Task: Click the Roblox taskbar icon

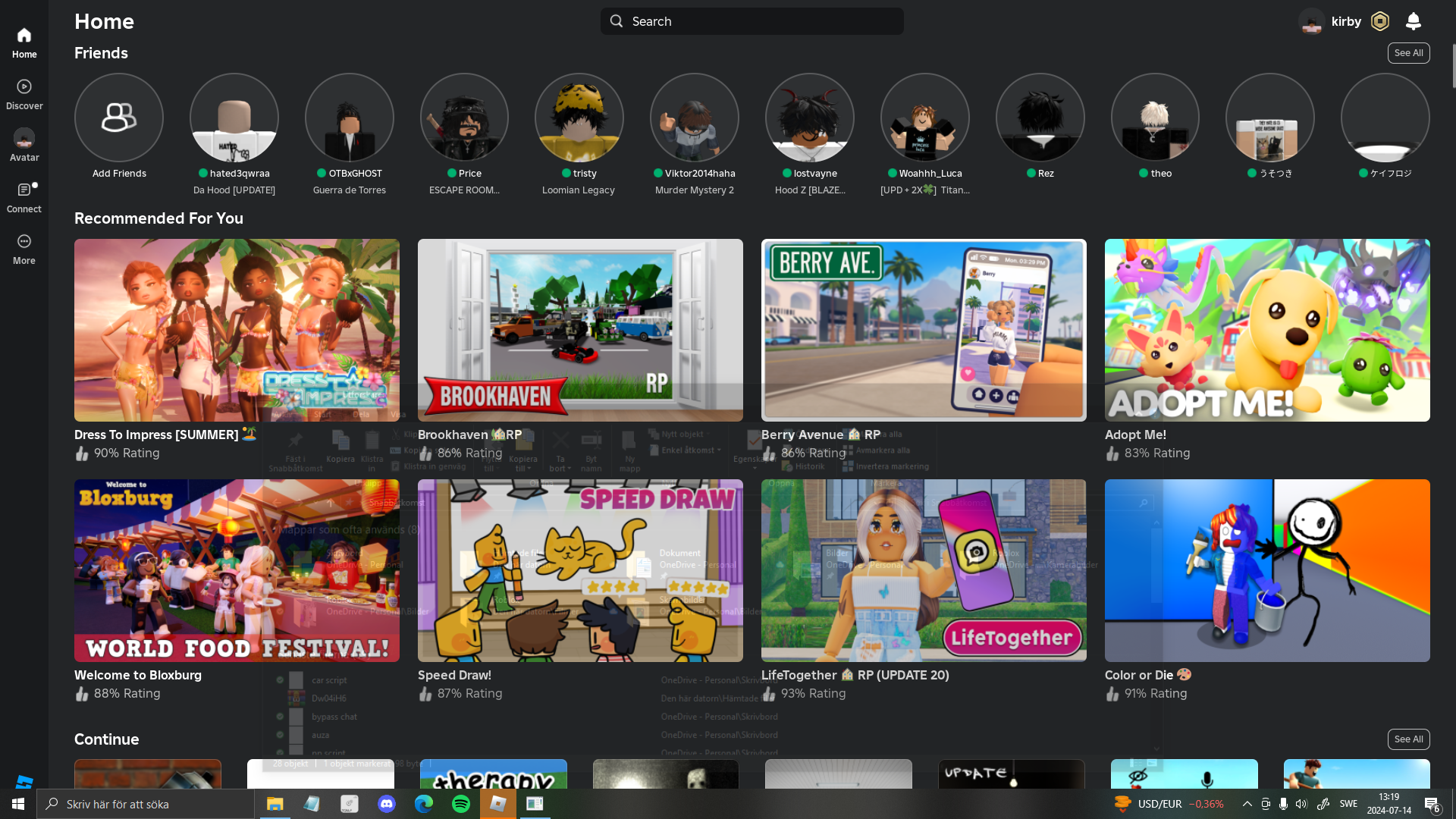Action: pos(498,804)
